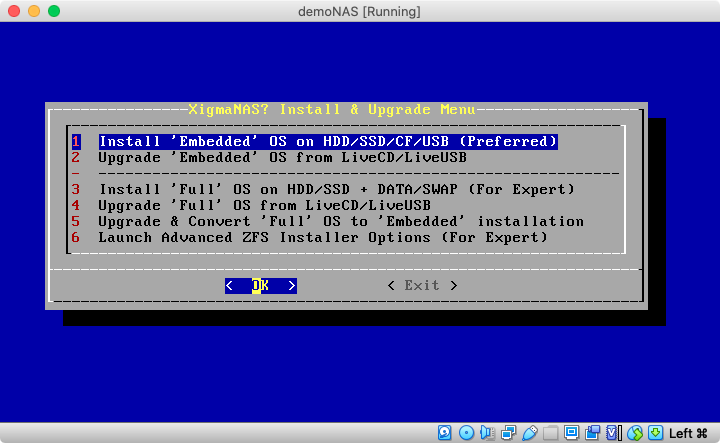Click the 'Left ⌘' host key indicator
720x443 pixels.
click(x=688, y=433)
